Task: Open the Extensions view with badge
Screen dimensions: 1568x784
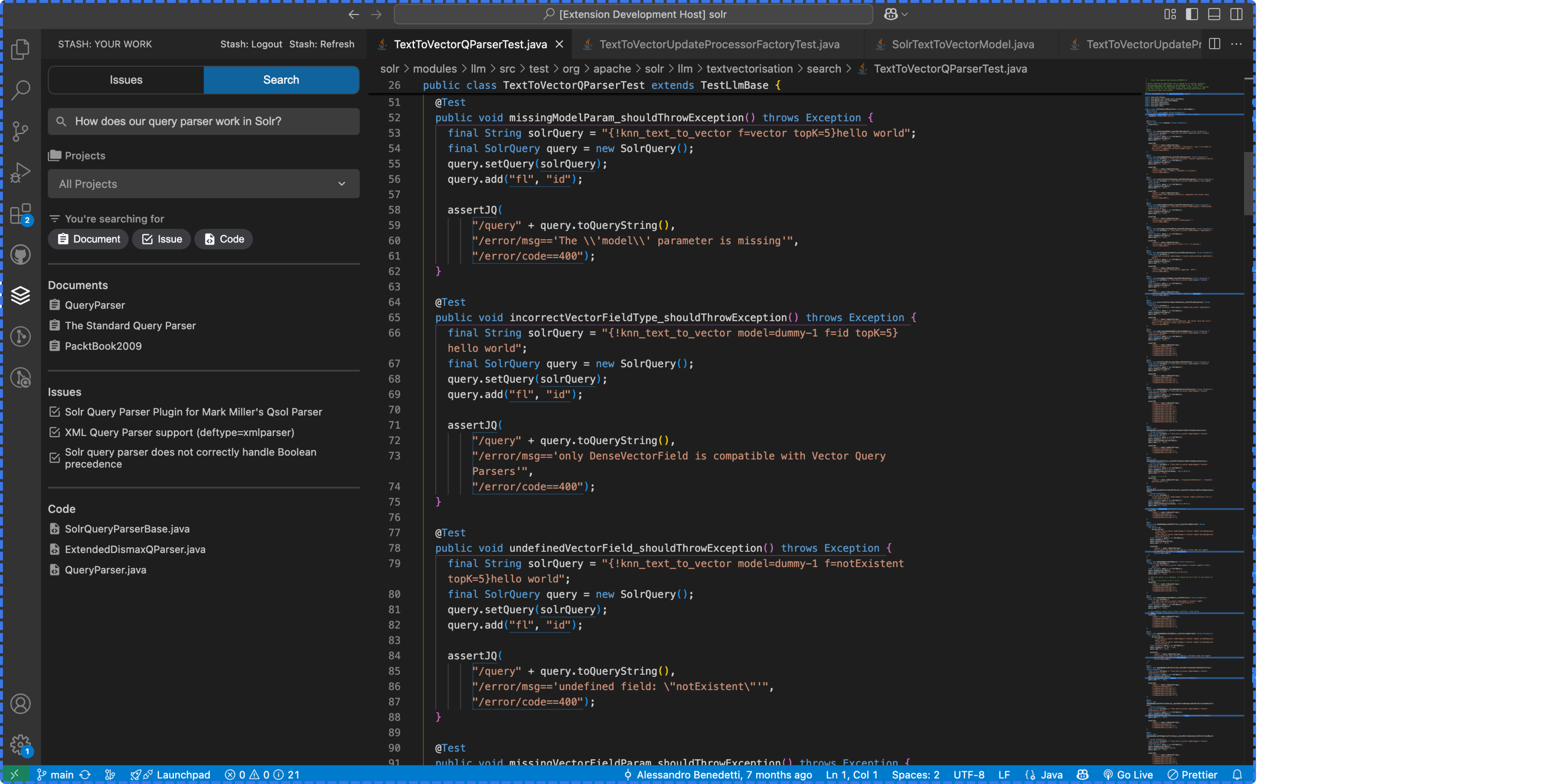Action: pyautogui.click(x=21, y=214)
